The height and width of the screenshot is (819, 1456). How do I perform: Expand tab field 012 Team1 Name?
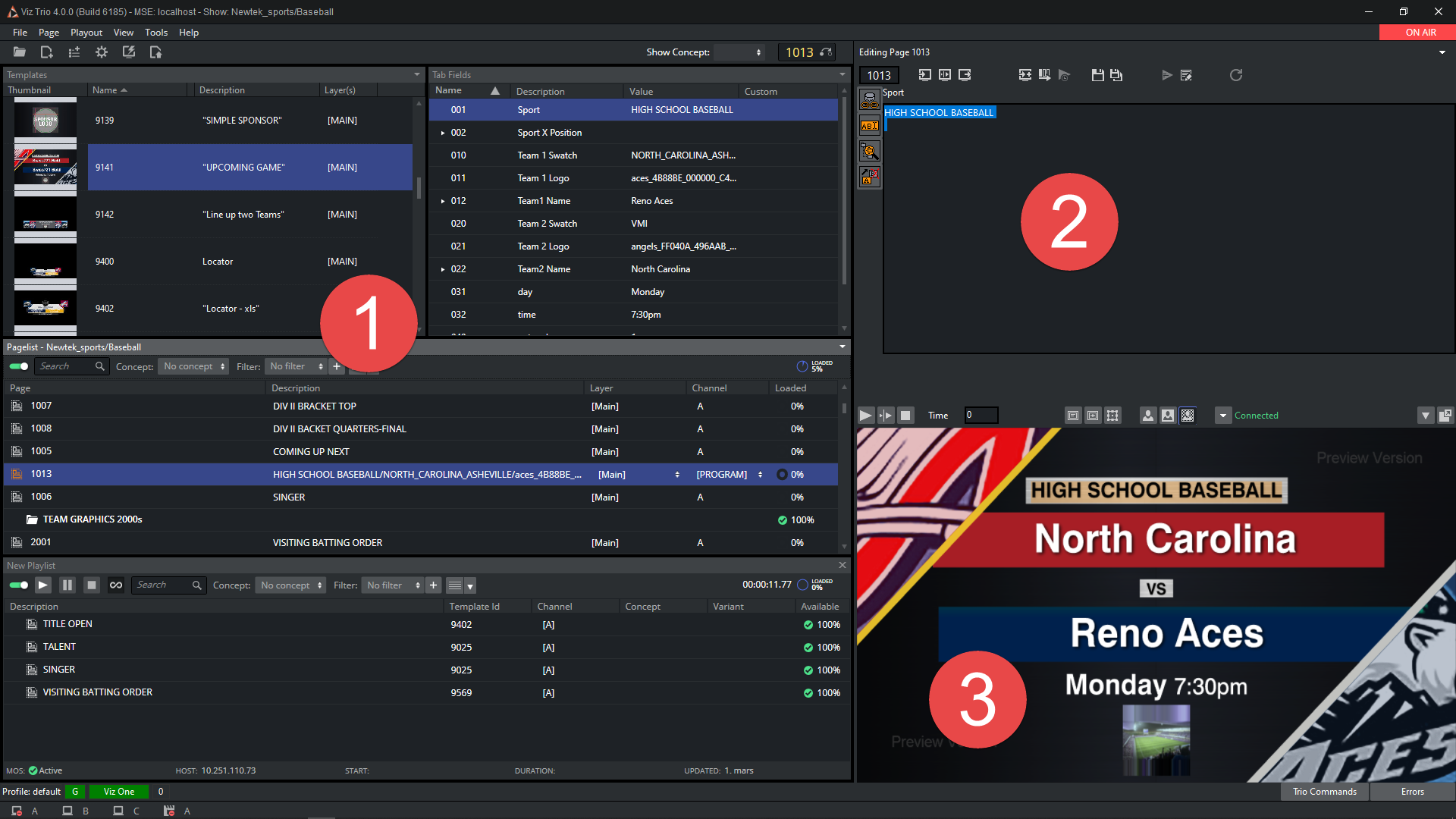pos(443,201)
